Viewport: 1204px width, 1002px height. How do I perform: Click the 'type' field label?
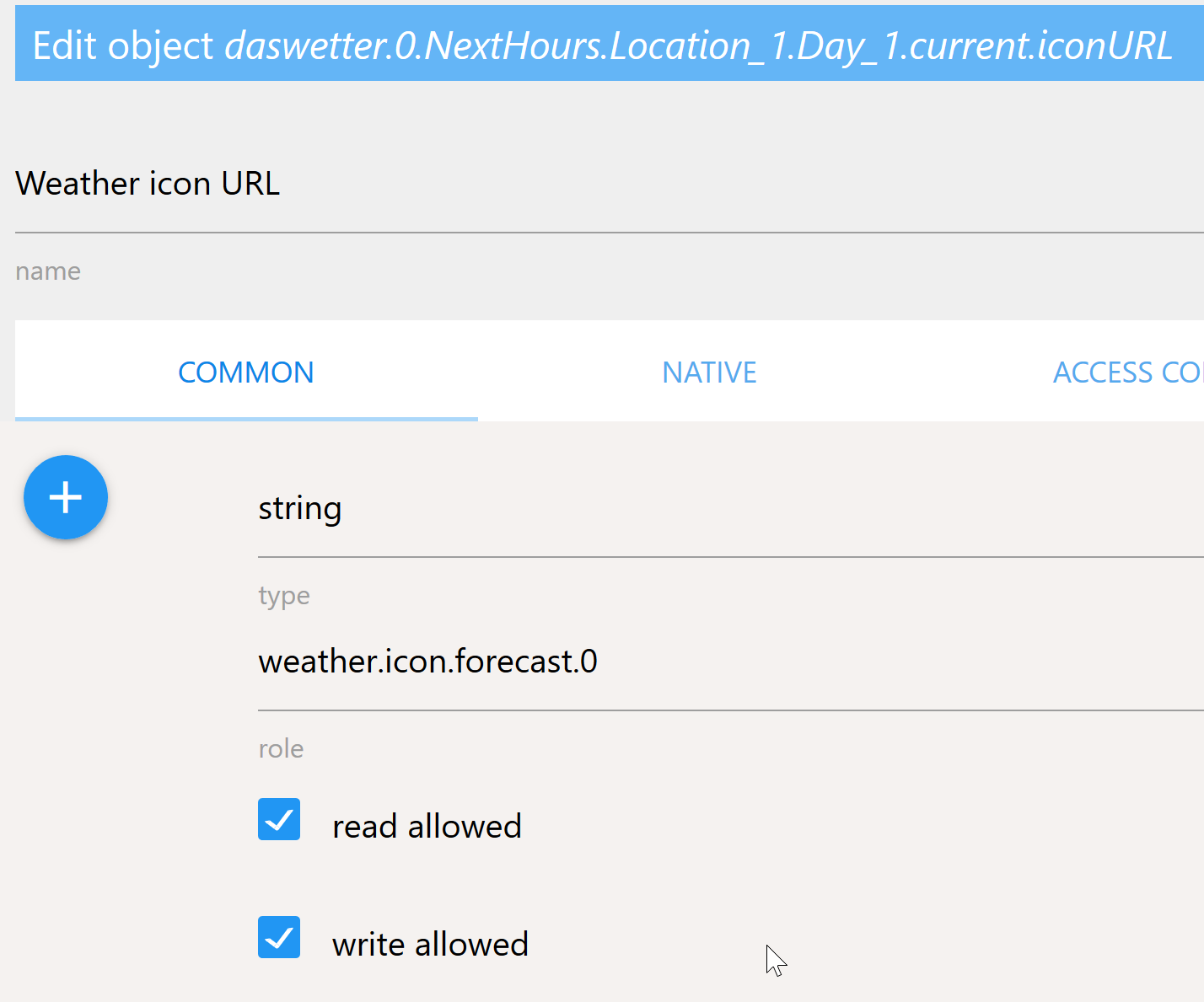pyautogui.click(x=284, y=596)
